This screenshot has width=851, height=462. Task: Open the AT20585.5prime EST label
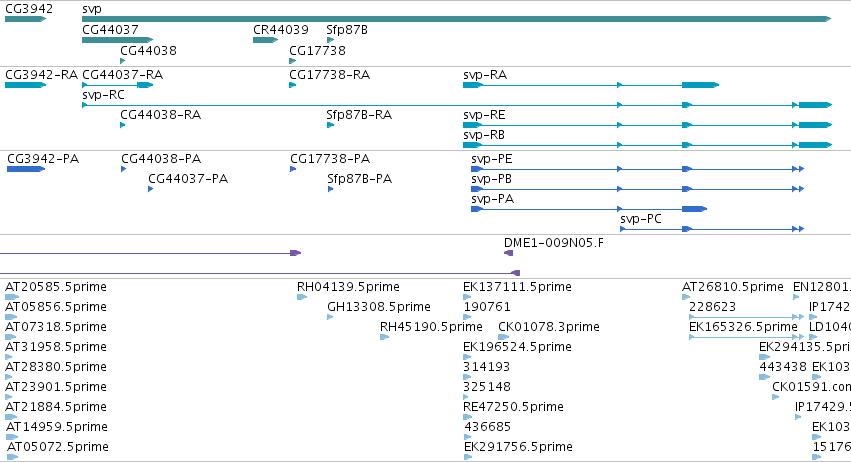pyautogui.click(x=56, y=287)
